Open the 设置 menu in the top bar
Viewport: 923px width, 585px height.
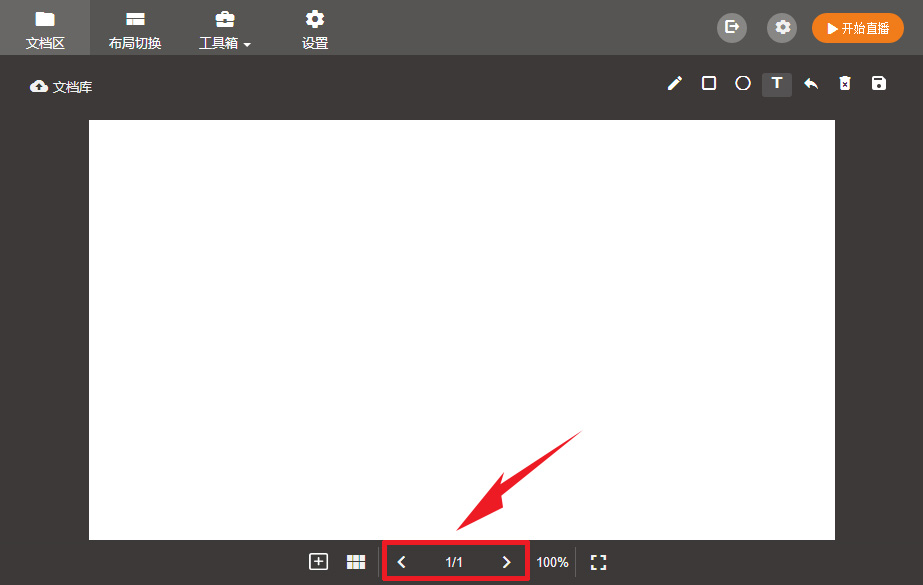315,29
